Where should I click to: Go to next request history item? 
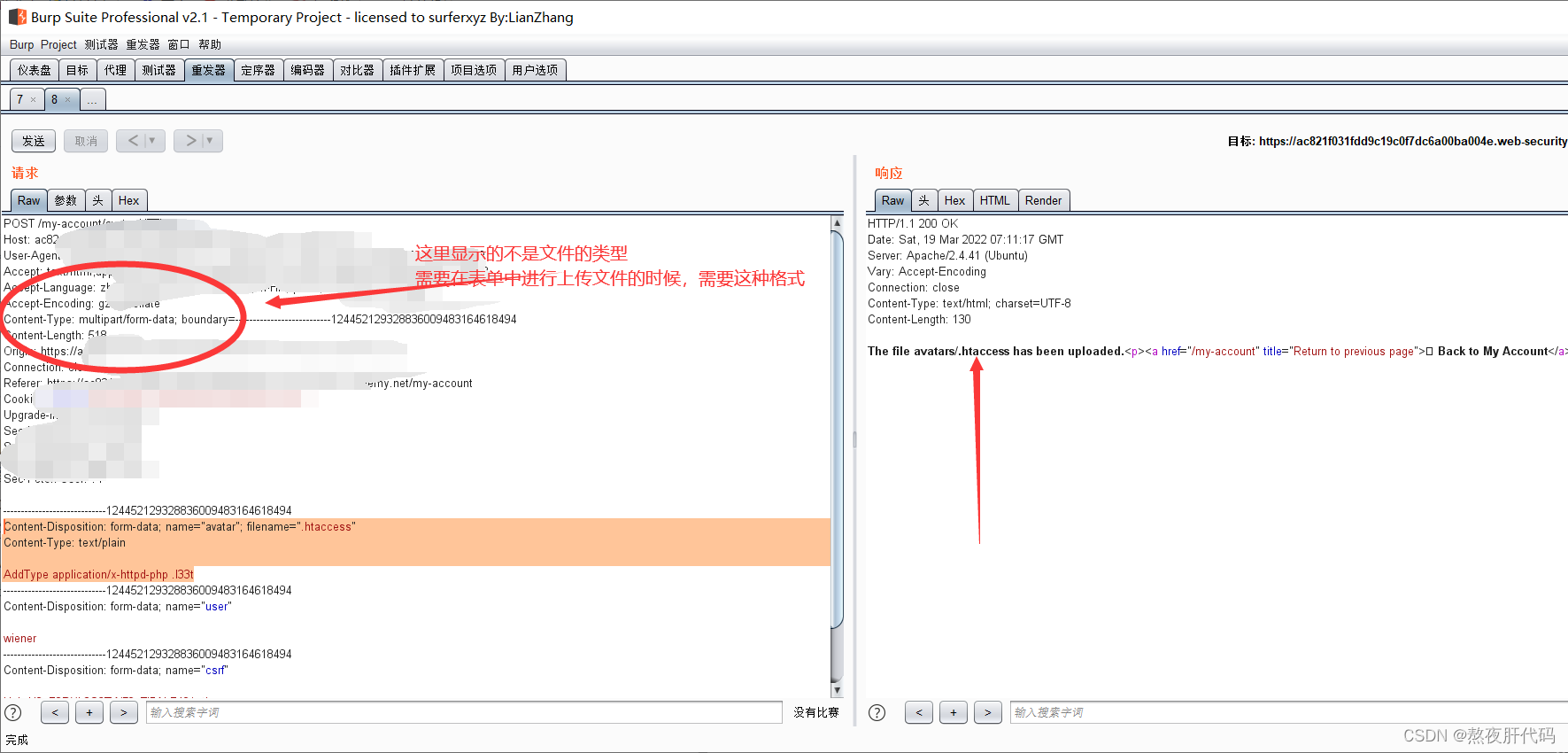(190, 141)
